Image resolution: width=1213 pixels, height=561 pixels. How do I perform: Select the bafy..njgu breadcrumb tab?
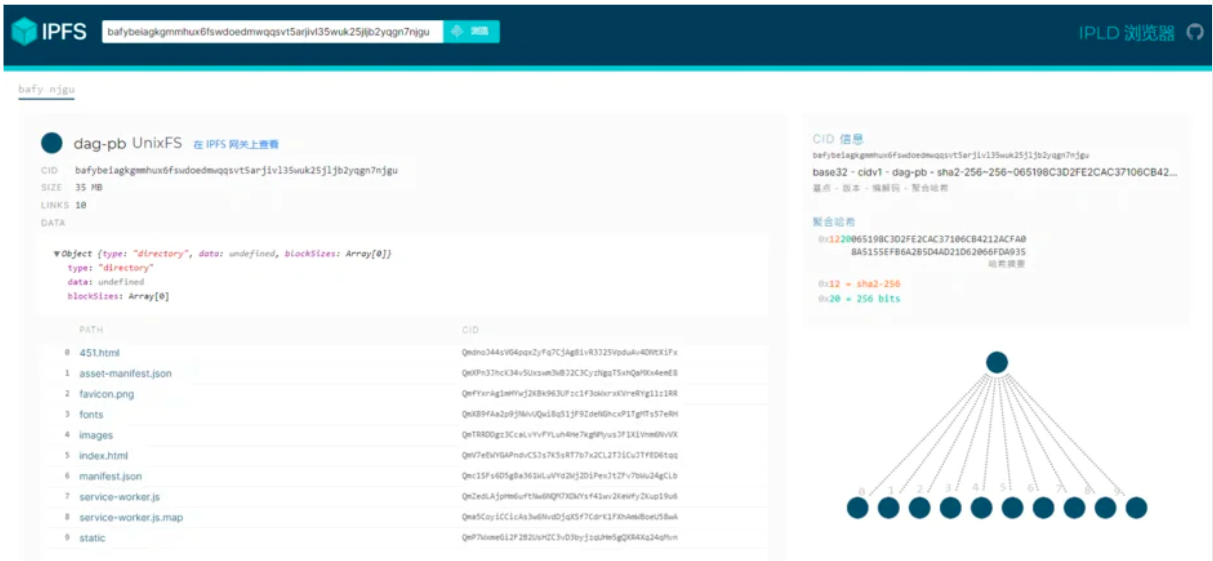pos(46,89)
